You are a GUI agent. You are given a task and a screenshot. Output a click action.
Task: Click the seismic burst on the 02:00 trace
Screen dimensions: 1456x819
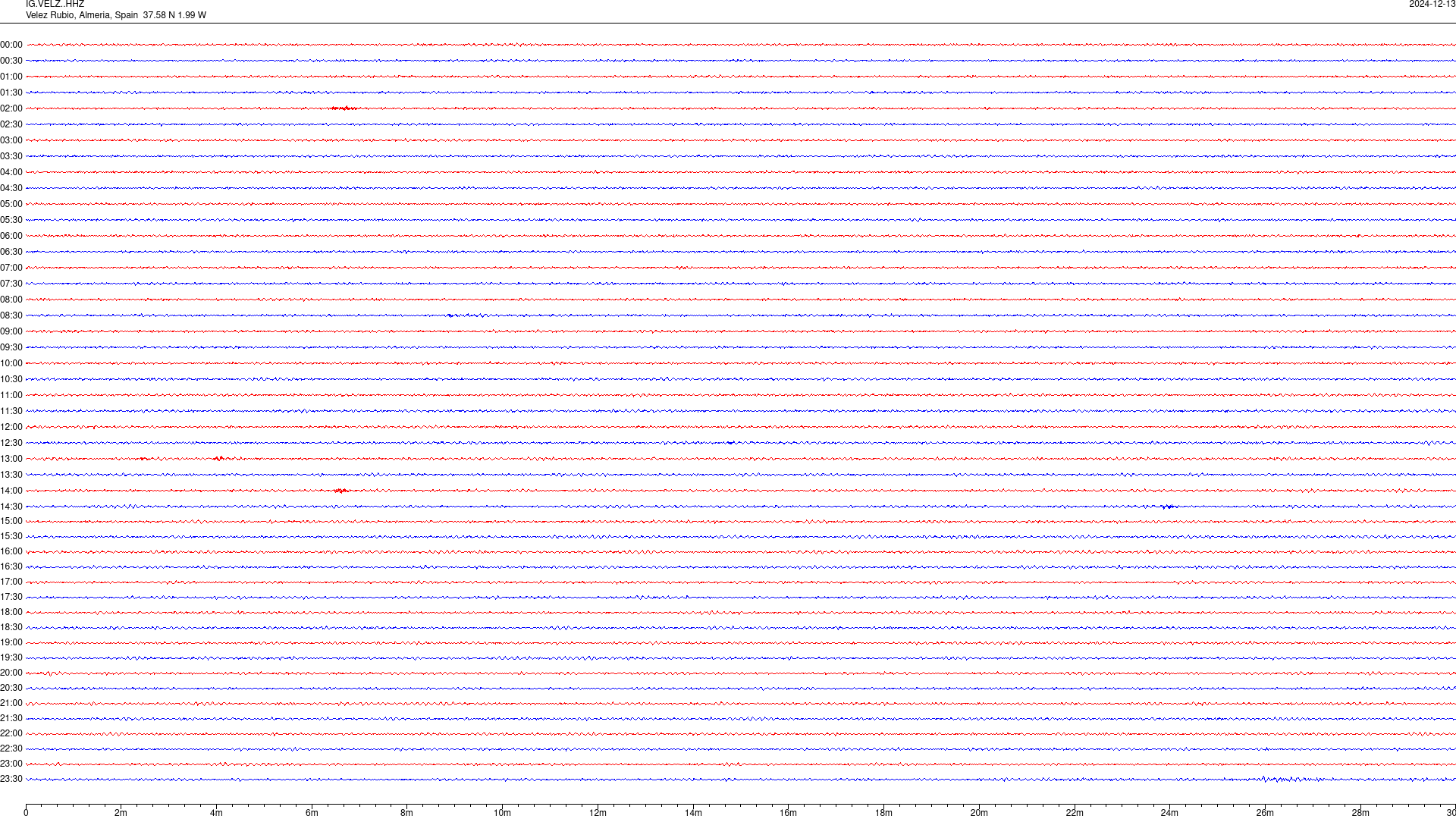tap(343, 108)
